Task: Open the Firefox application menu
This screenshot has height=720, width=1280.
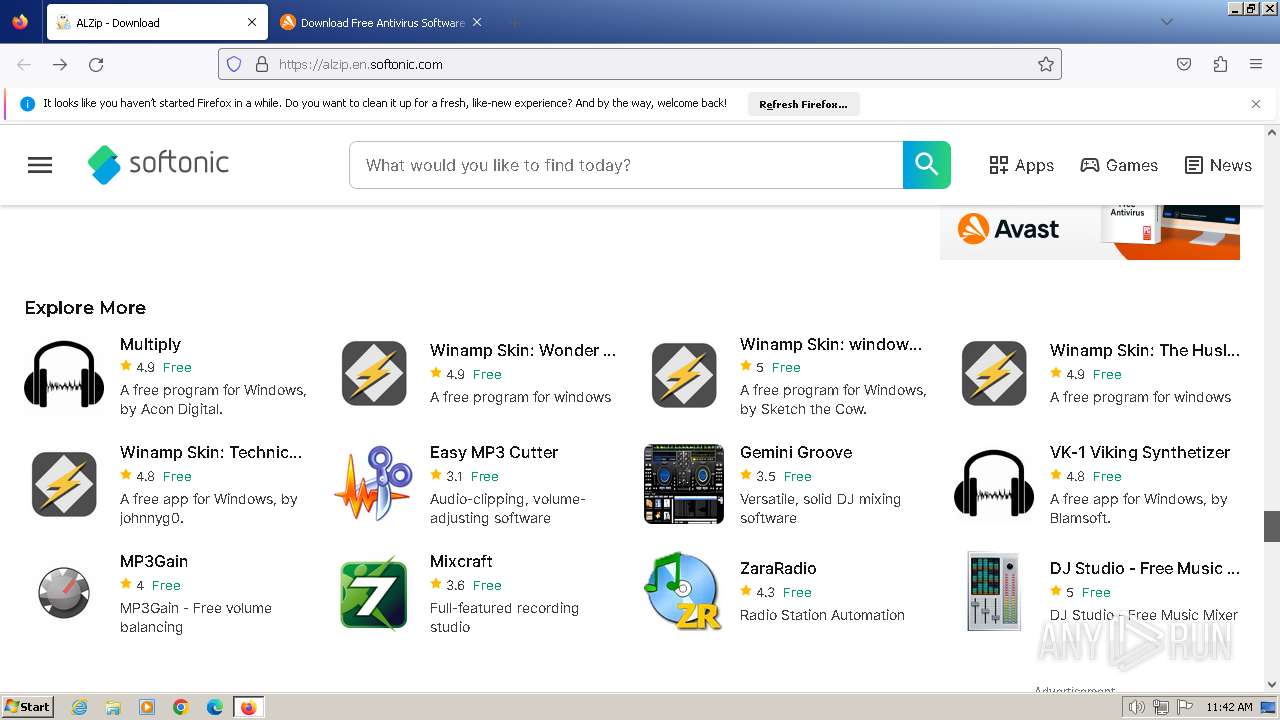Action: tap(1256, 64)
